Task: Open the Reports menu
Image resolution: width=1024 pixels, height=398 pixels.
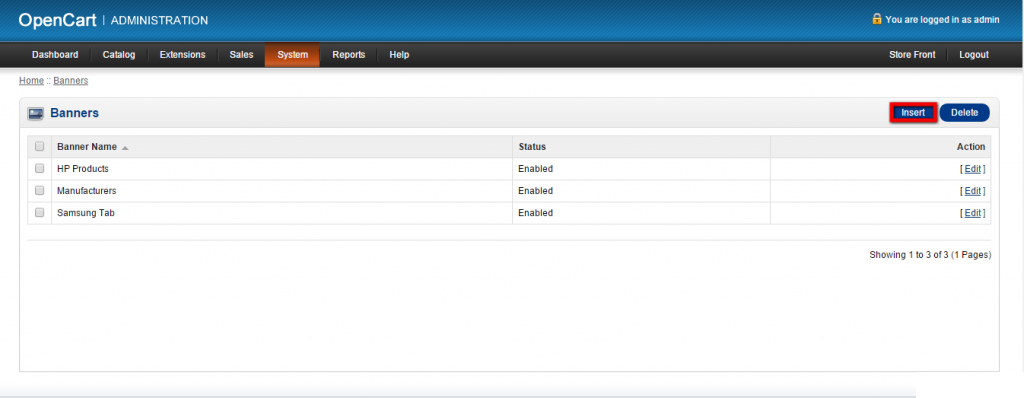Action: (348, 55)
